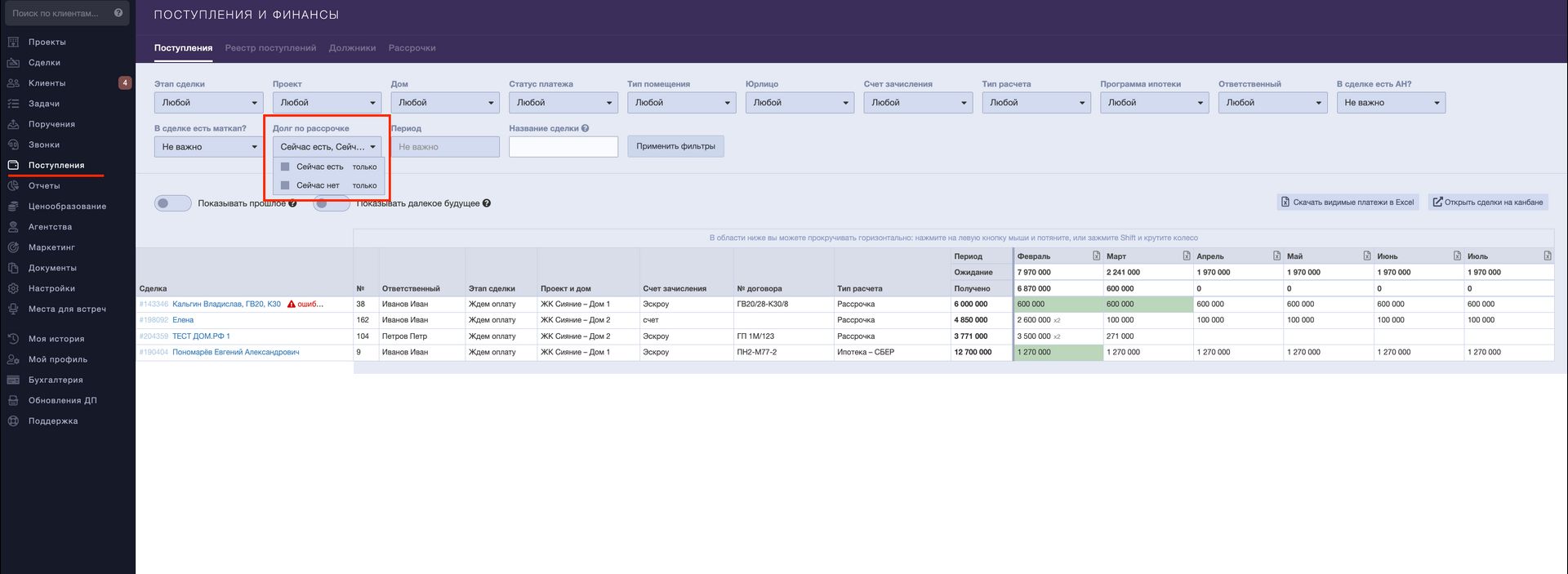1568x574 pixels.
Task: Click только next to Сейчас нет
Action: pyautogui.click(x=364, y=185)
